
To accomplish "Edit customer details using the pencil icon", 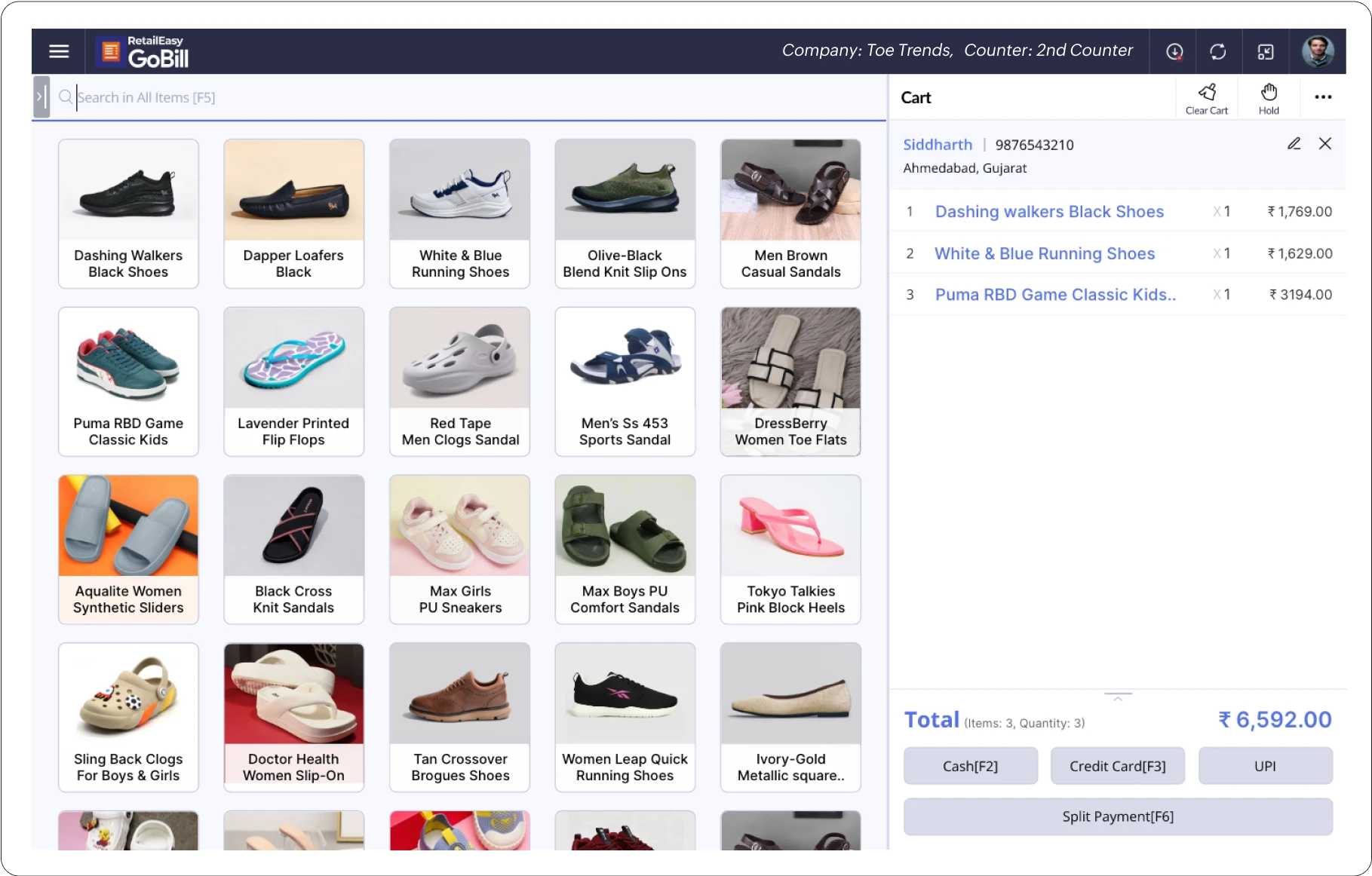I will coord(1294,143).
